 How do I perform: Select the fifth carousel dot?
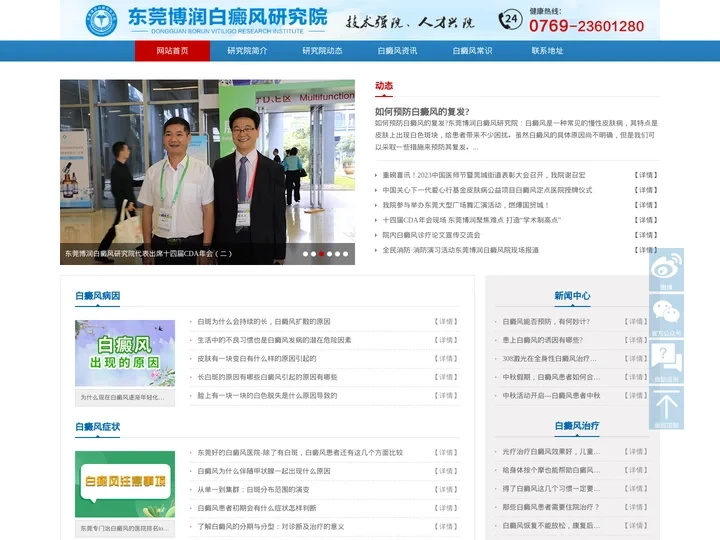tap(338, 254)
